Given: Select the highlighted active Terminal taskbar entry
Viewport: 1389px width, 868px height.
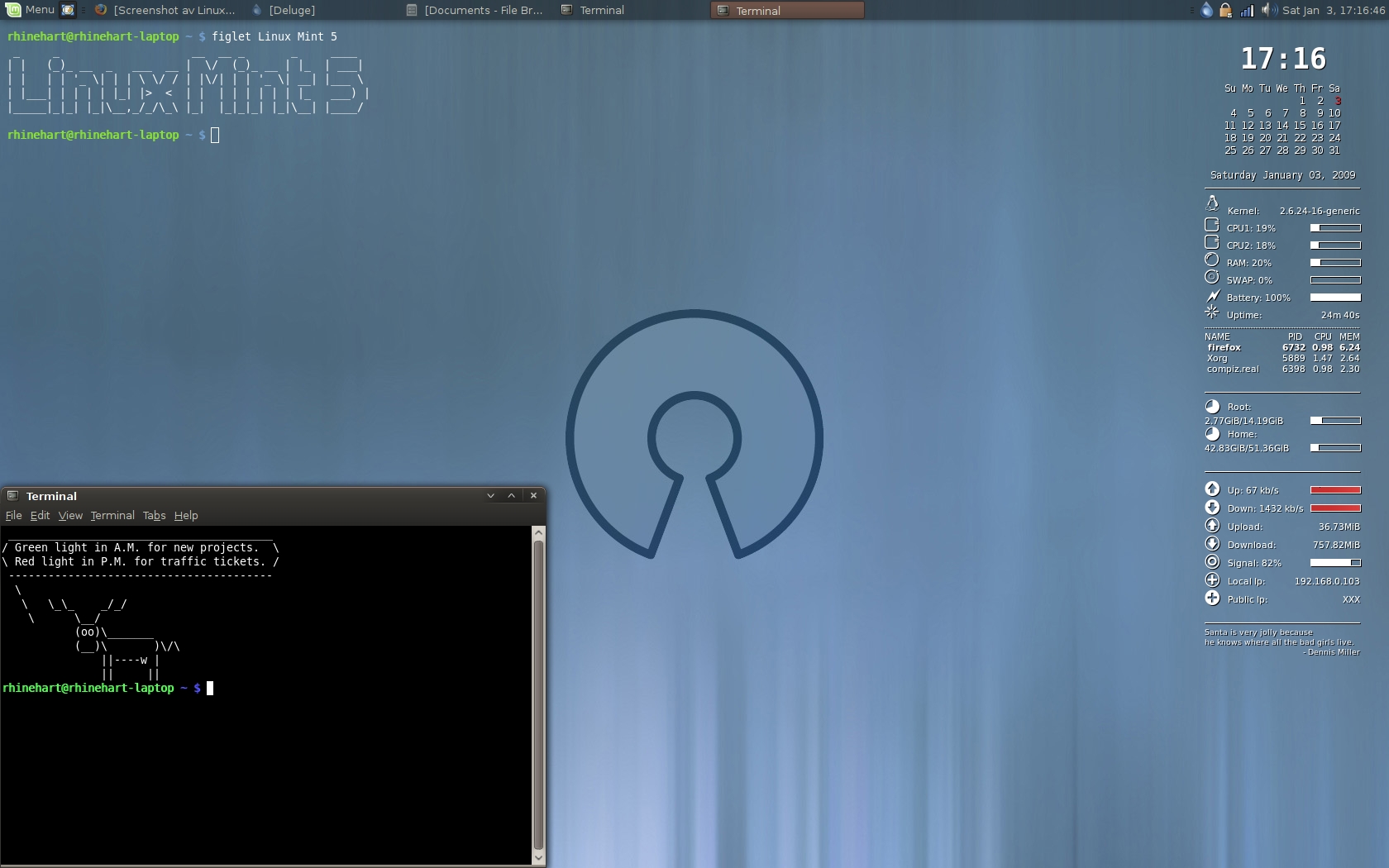Looking at the screenshot, I should (x=787, y=10).
